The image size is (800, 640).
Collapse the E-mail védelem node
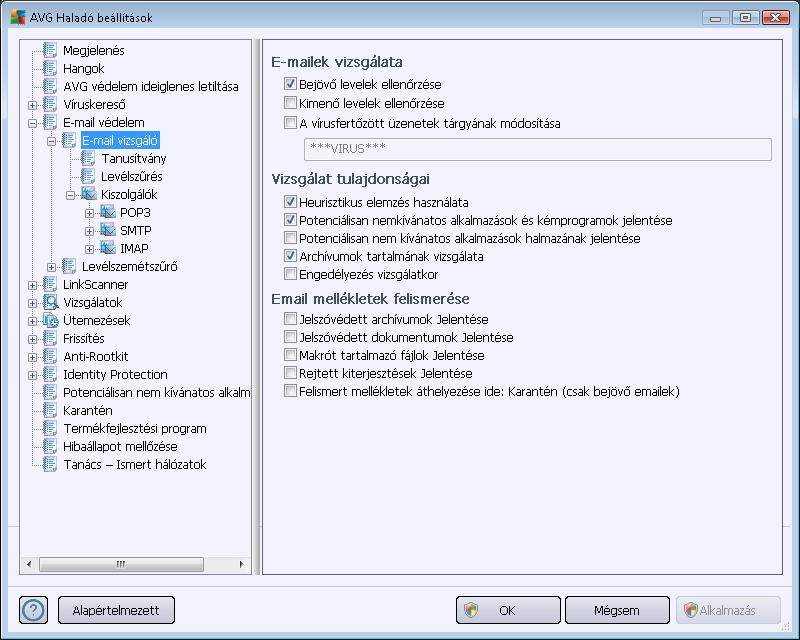(x=33, y=123)
